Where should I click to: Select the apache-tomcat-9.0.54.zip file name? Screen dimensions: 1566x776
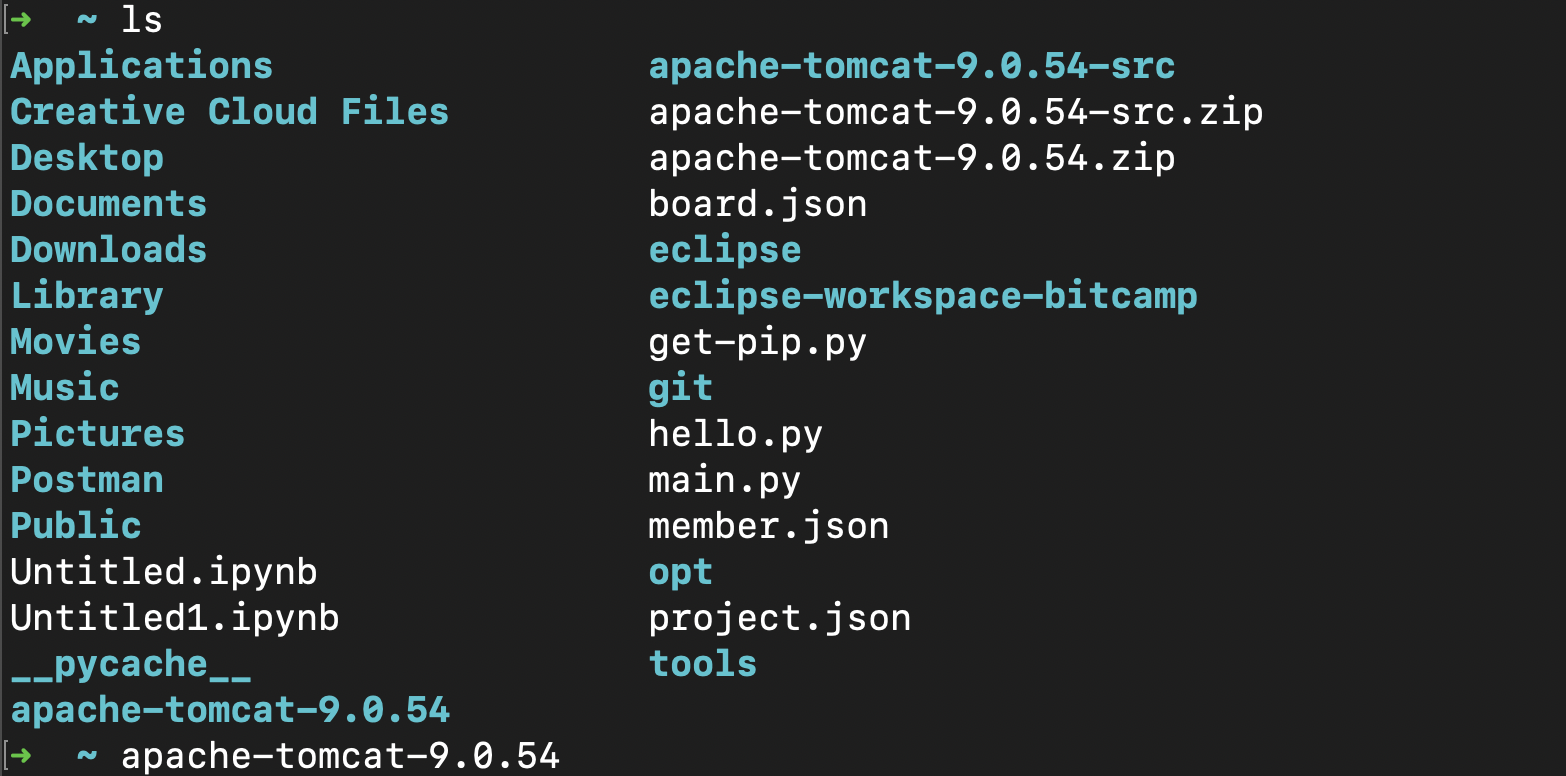click(912, 158)
